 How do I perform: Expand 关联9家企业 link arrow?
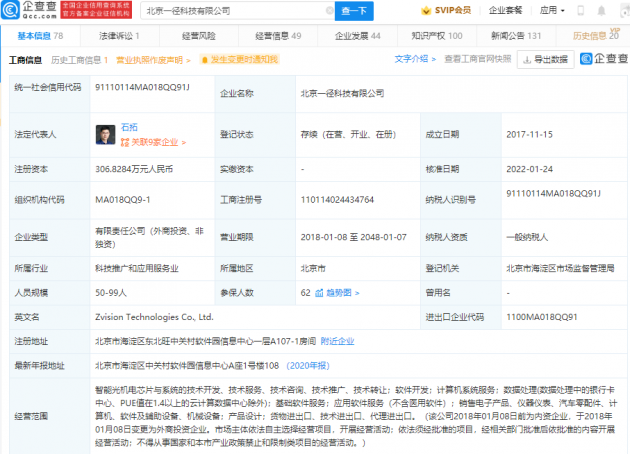(184, 143)
